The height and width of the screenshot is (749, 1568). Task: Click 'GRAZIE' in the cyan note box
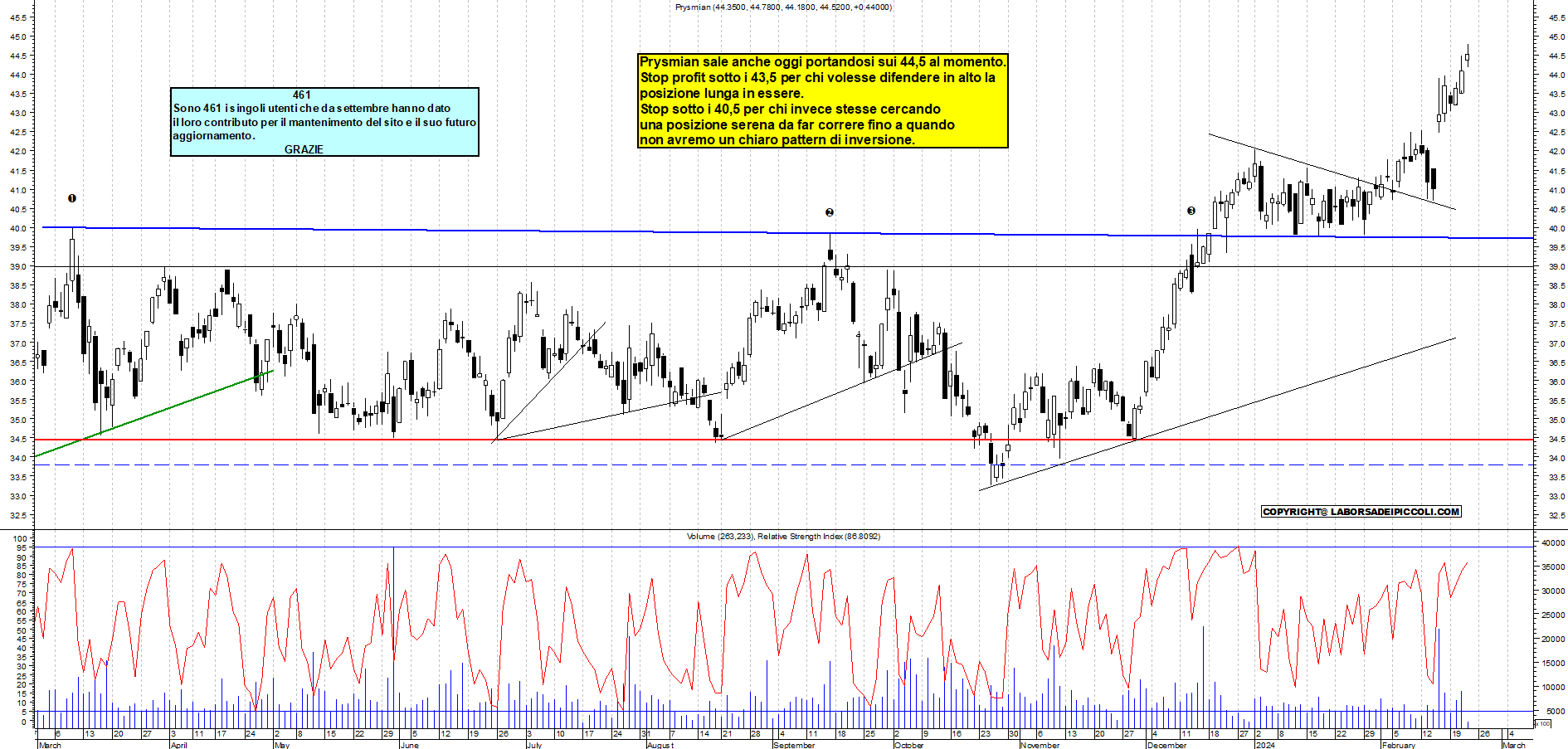[x=304, y=149]
